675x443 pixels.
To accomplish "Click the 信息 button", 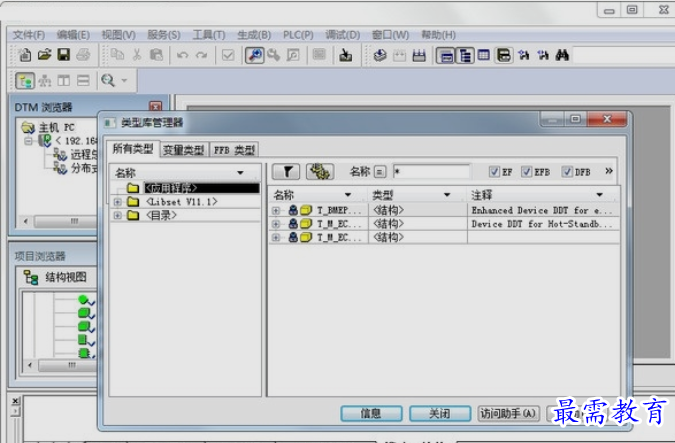I will pos(371,414).
